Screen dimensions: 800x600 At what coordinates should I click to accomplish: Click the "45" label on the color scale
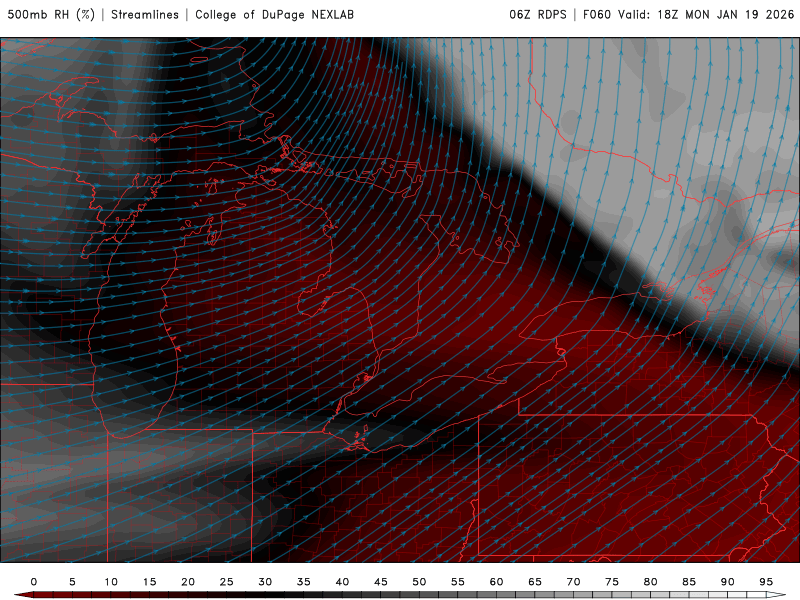(381, 582)
